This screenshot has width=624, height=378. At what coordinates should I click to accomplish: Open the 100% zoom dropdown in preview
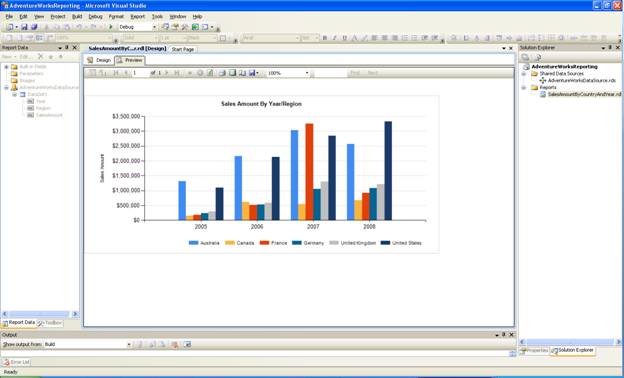[307, 73]
